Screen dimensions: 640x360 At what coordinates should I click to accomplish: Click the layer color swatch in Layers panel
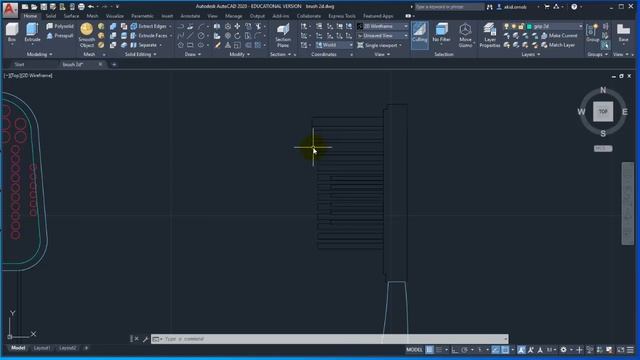tap(529, 26)
